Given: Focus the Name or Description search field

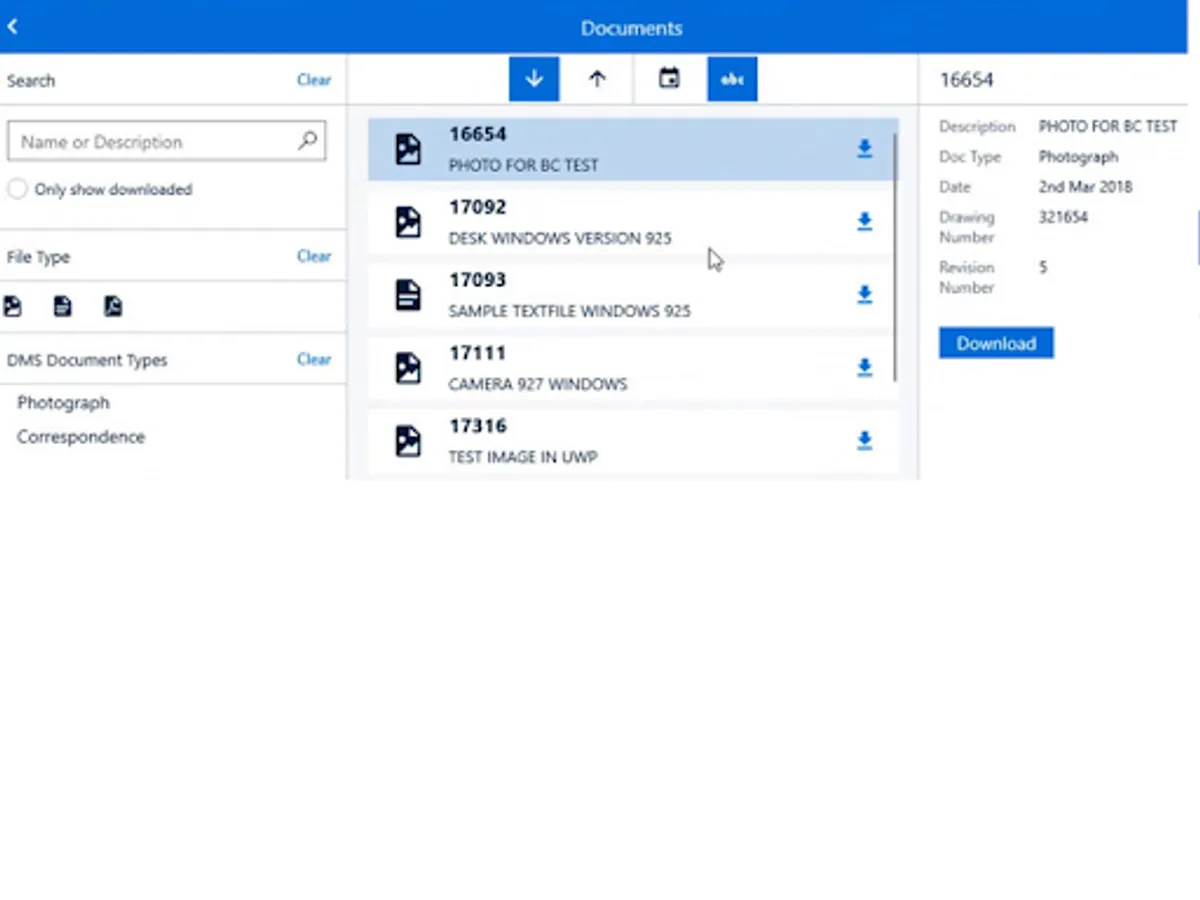Looking at the screenshot, I should (x=167, y=142).
